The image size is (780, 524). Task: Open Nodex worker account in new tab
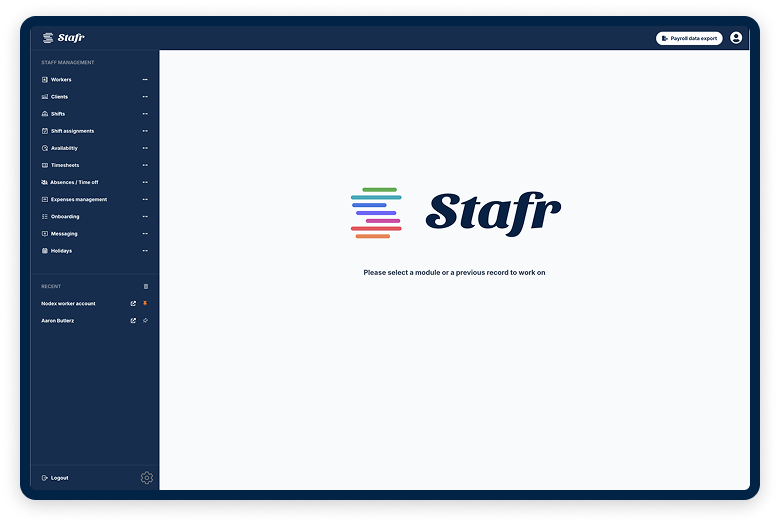pos(133,303)
